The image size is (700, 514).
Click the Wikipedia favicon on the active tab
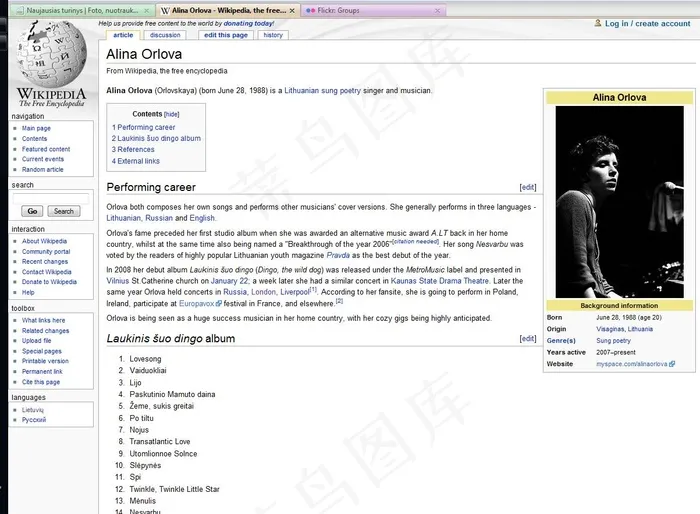point(164,10)
